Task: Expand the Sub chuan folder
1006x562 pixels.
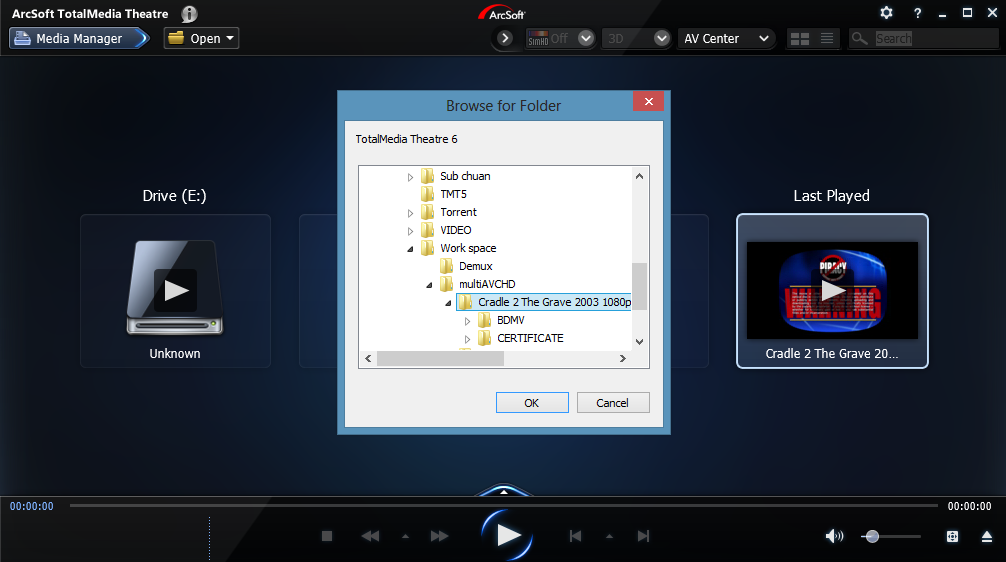Action: point(410,177)
